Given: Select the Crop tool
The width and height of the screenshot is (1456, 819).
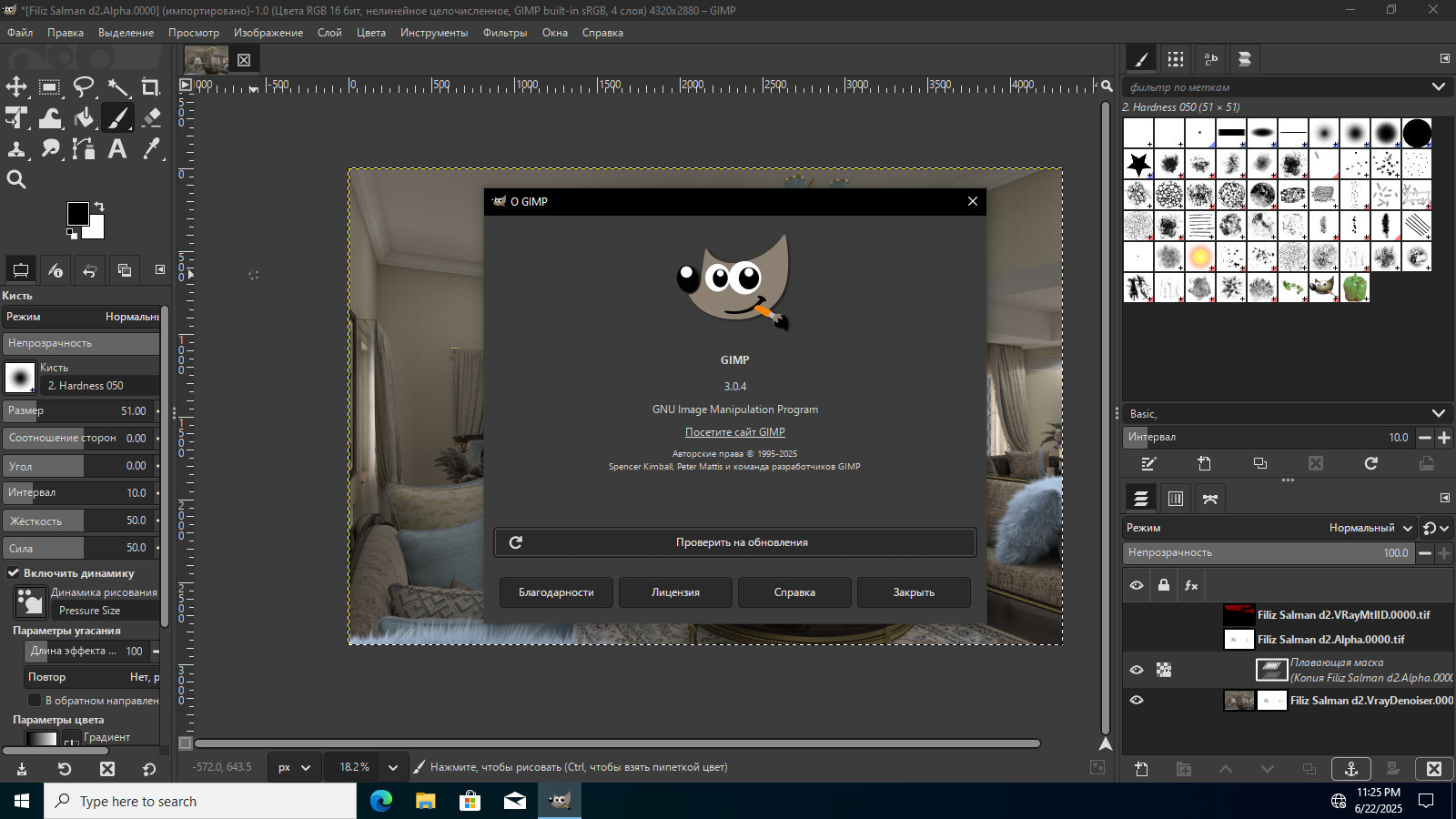Looking at the screenshot, I should coord(151,87).
